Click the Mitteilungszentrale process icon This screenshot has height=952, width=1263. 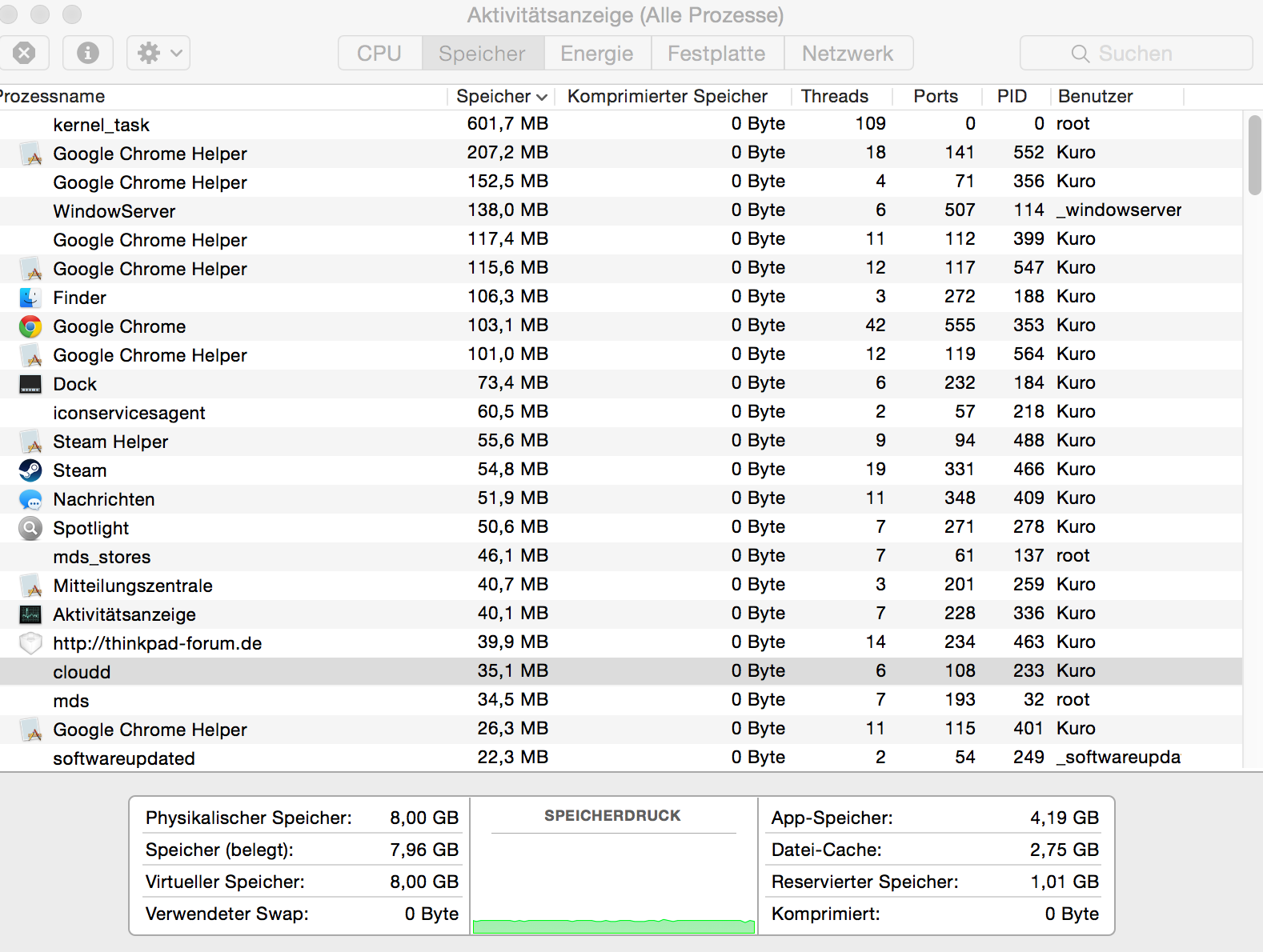coord(30,586)
